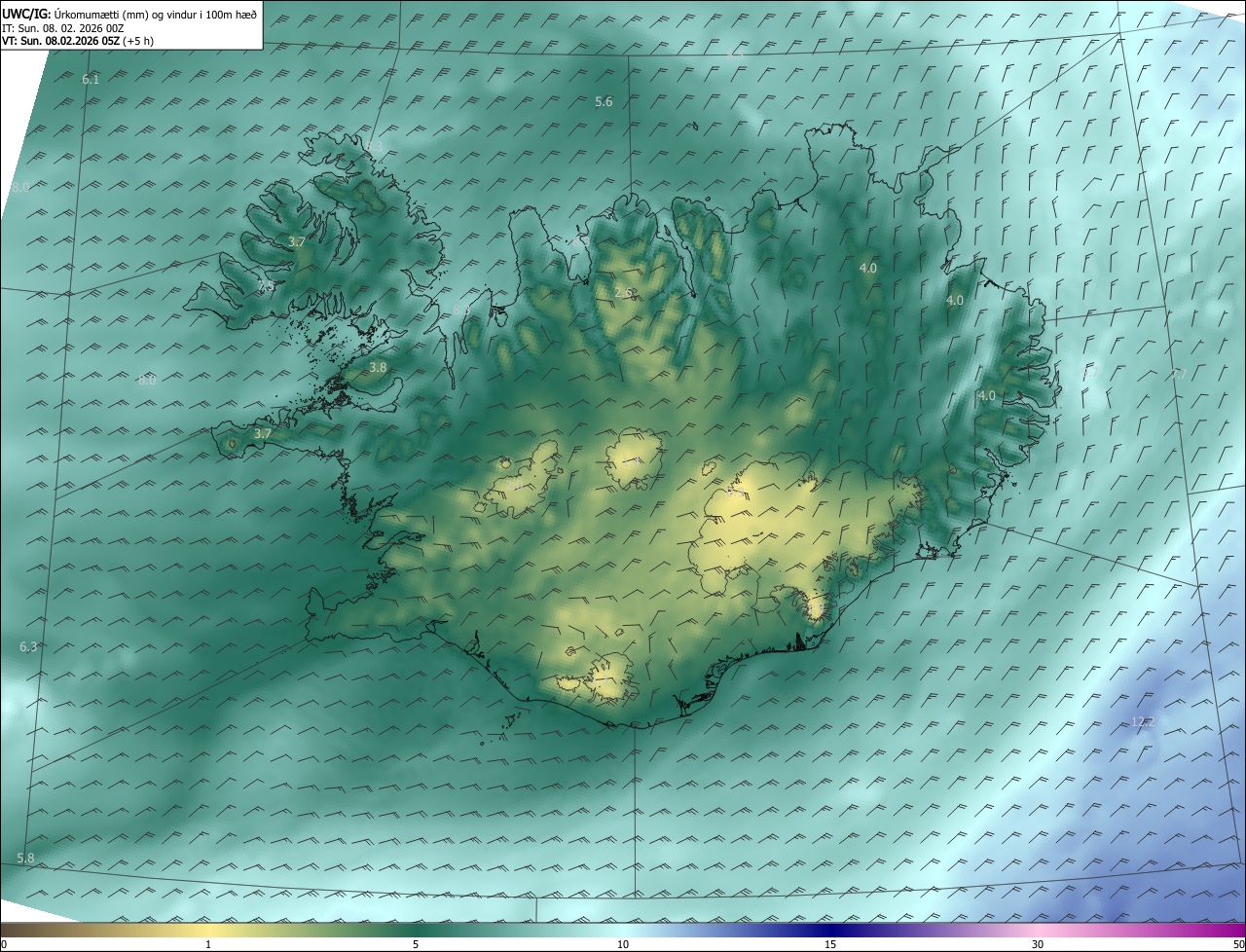Click the title line 'UWC/IG: Úrkomumætti (mm) og vindur'
The height and width of the screenshot is (952, 1246).
(129, 14)
